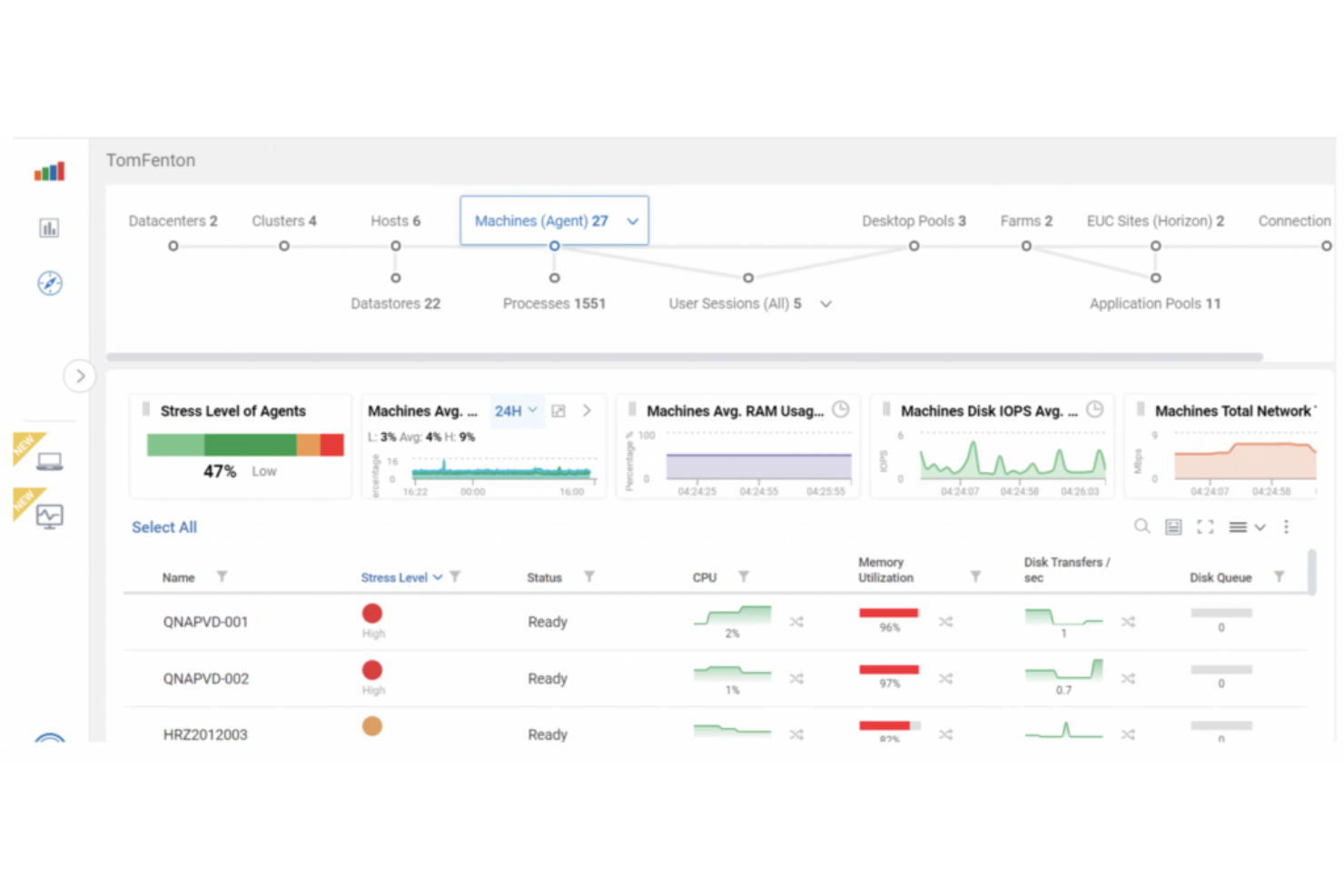Expand the table to fullscreen view
Viewport: 1344px width, 896px height.
click(x=1205, y=527)
